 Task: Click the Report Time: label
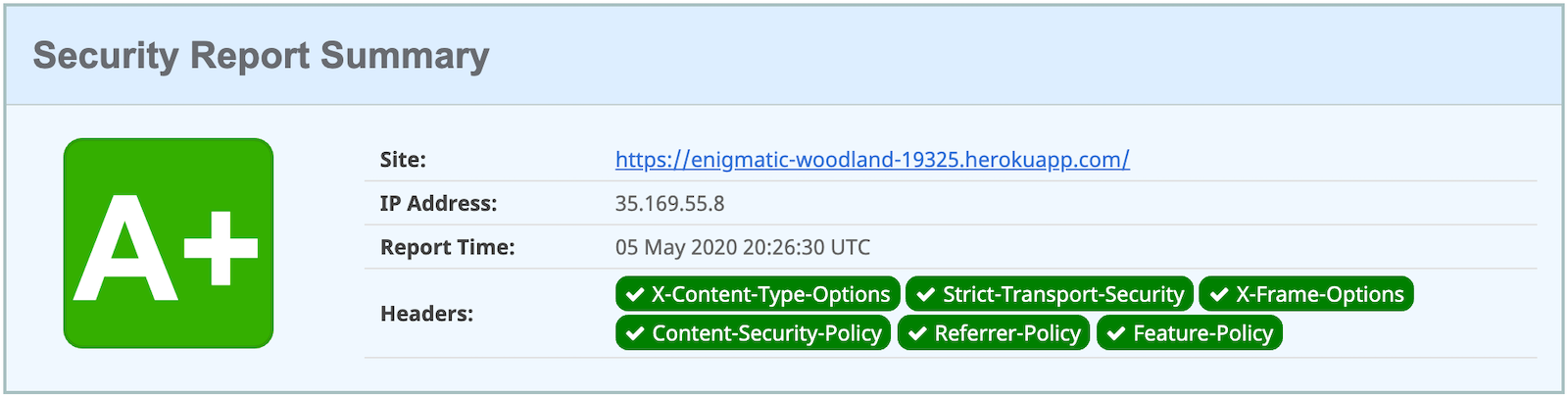447,247
